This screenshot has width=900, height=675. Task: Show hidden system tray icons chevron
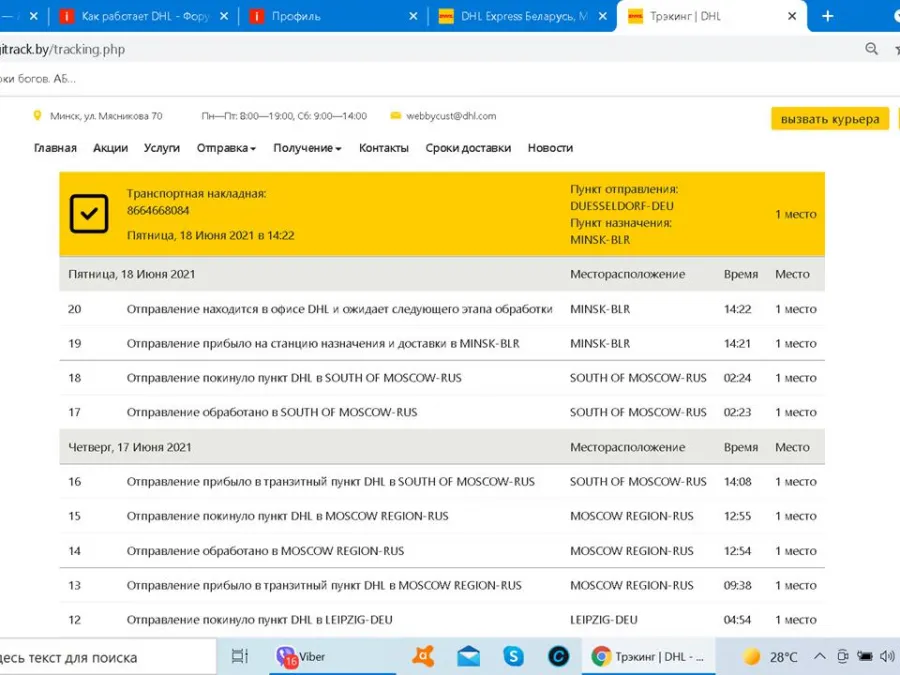coord(820,656)
